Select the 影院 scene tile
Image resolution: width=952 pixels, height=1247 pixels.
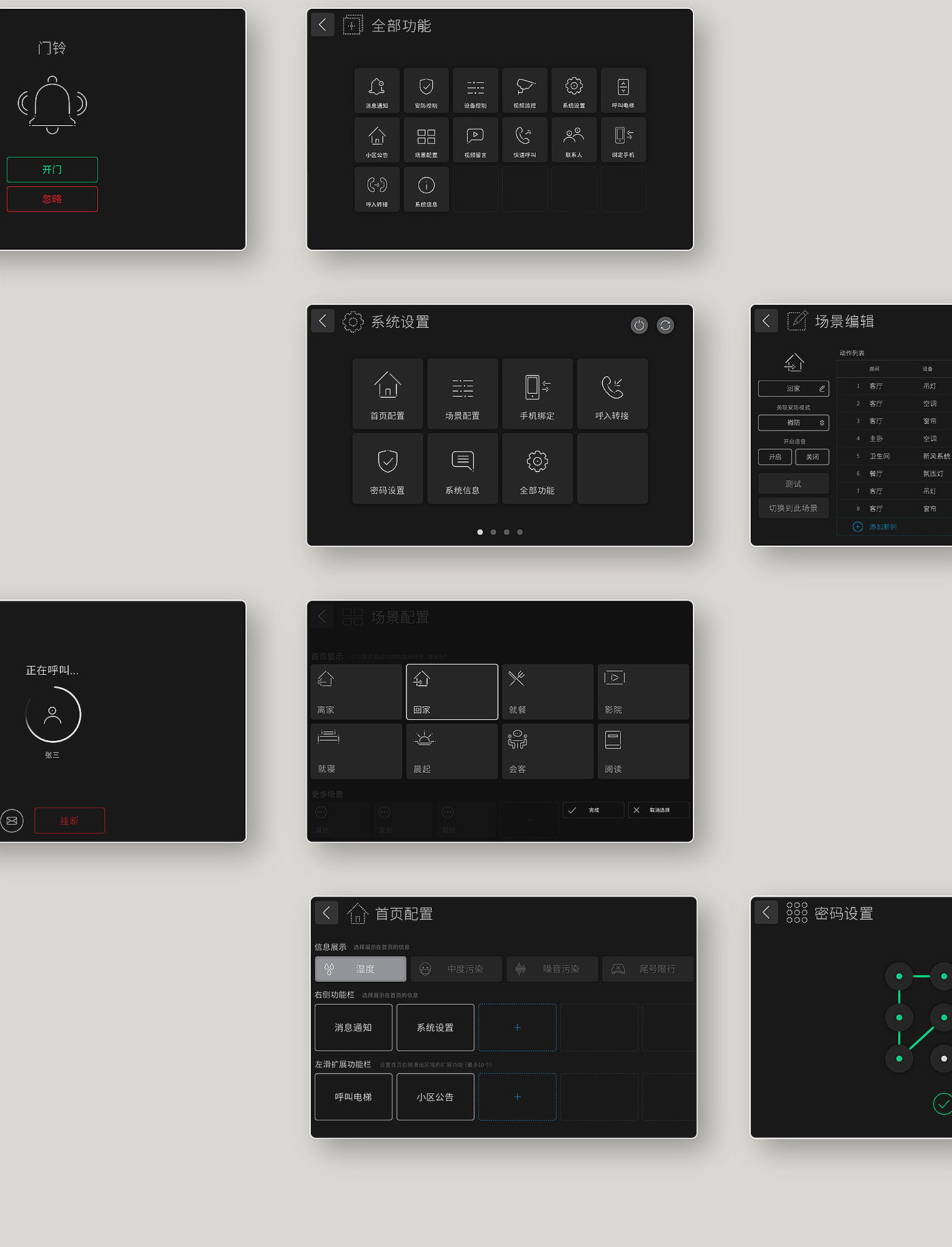pos(644,692)
